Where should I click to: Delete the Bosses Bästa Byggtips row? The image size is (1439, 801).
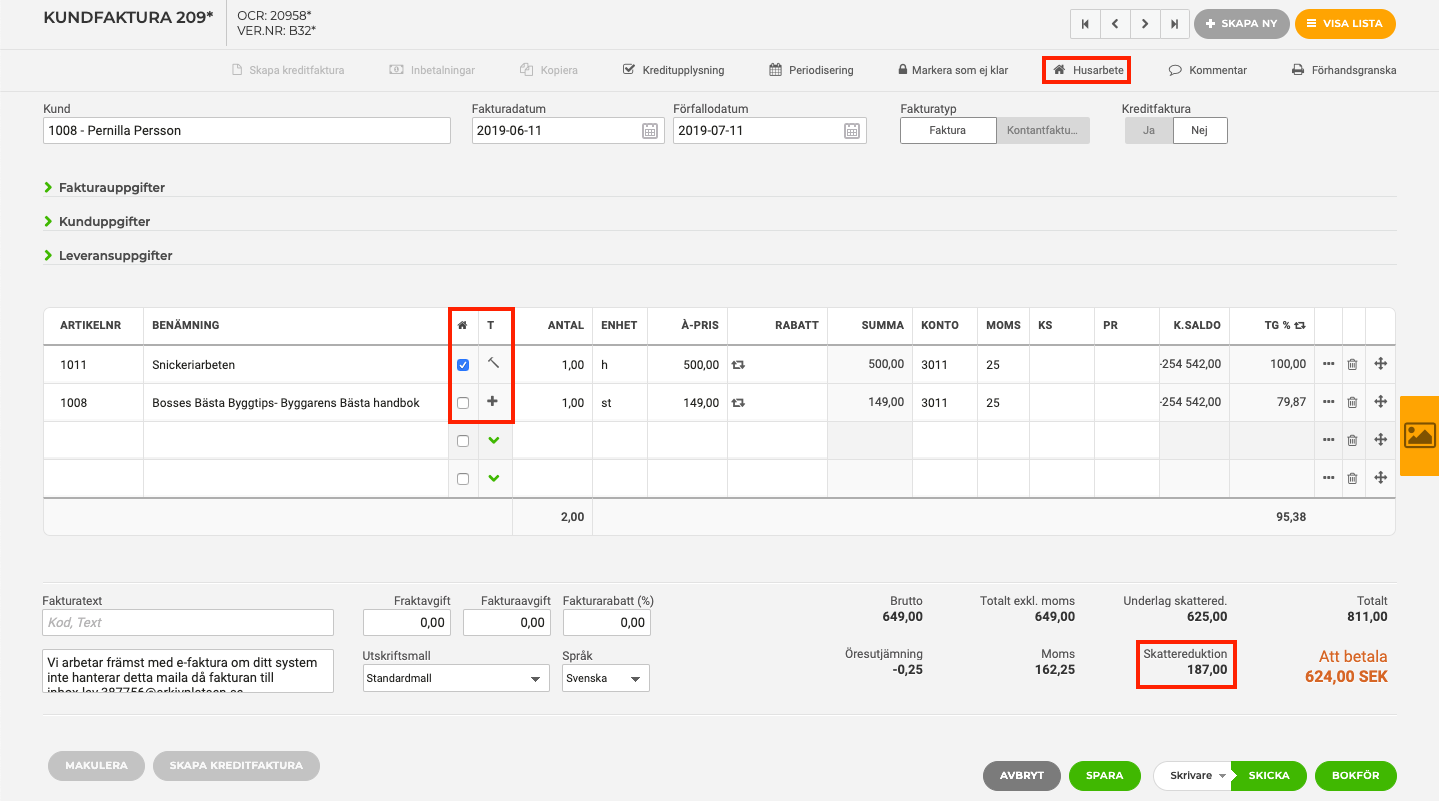(x=1352, y=403)
